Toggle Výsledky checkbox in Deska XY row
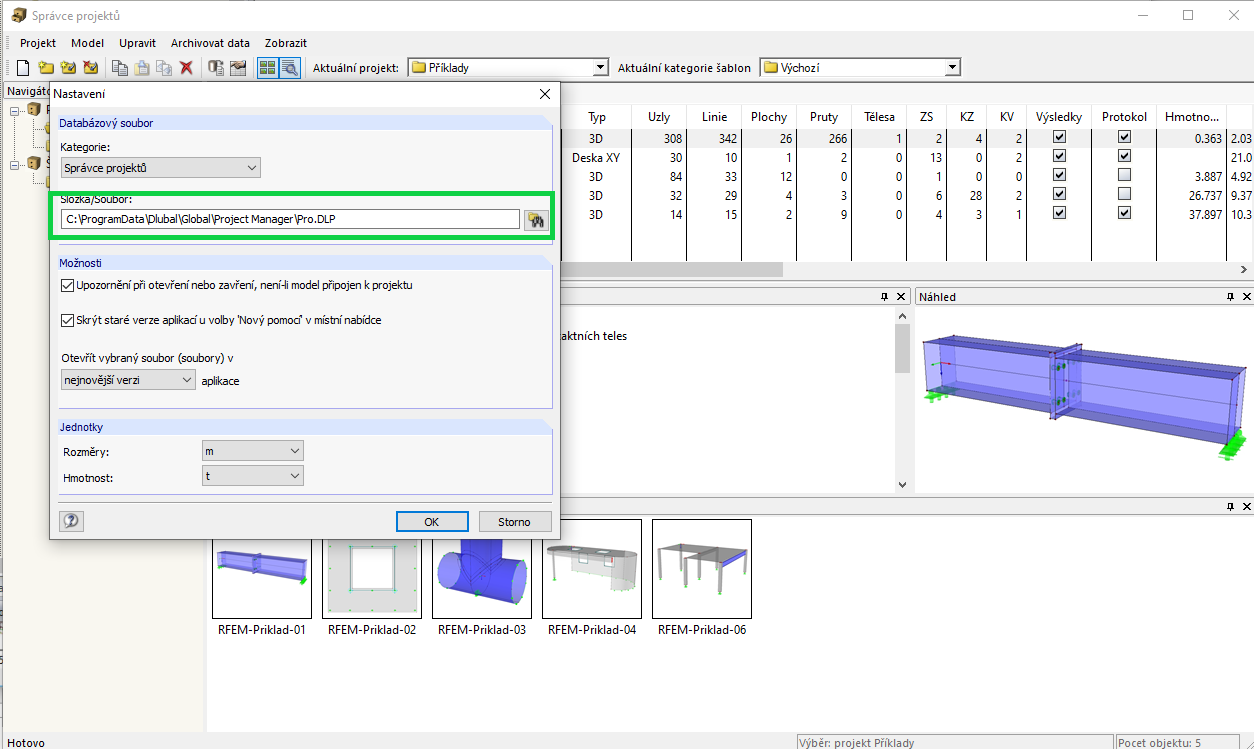Viewport: 1254px width, 749px height. 1059,156
